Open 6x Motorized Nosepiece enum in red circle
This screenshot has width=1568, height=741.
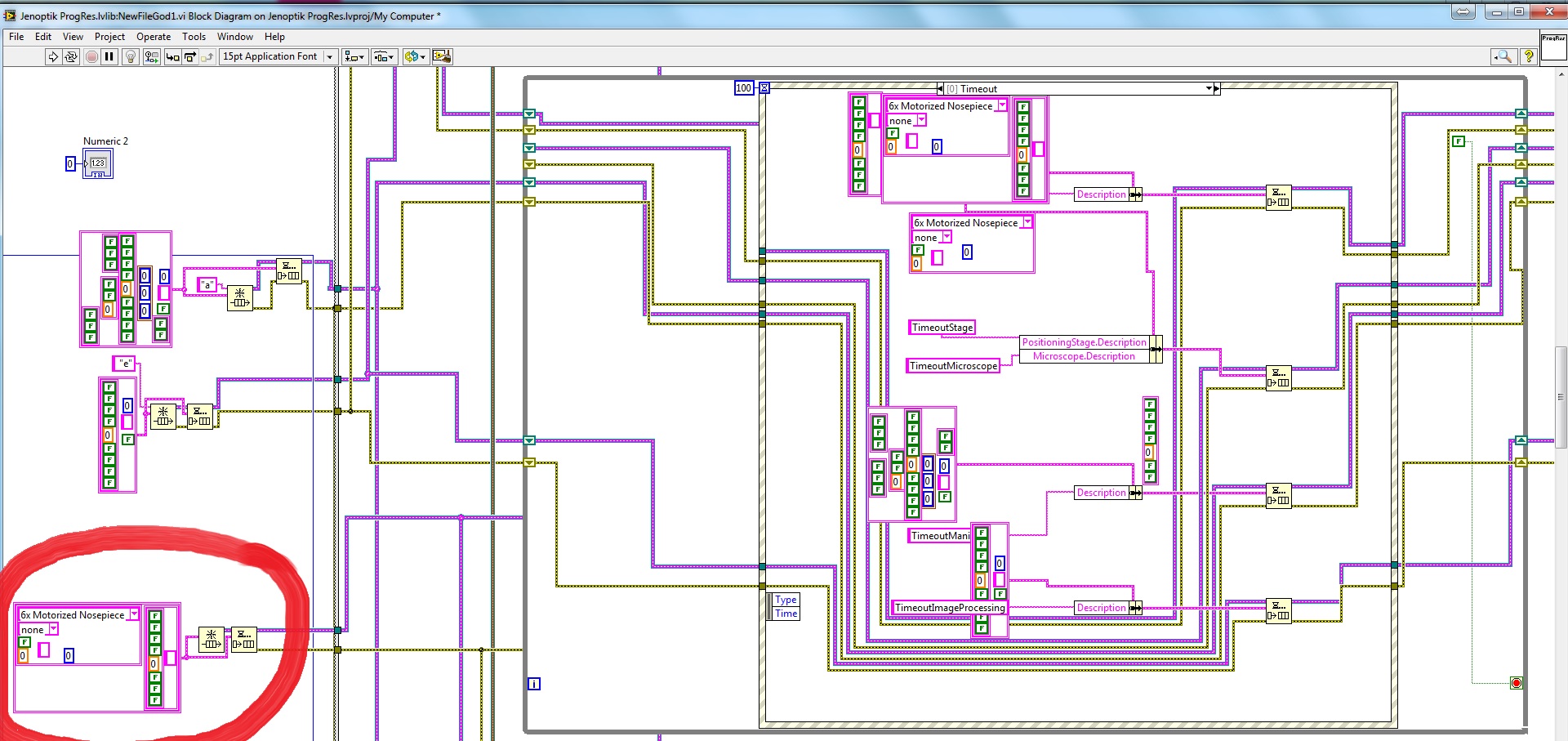pyautogui.click(x=135, y=614)
